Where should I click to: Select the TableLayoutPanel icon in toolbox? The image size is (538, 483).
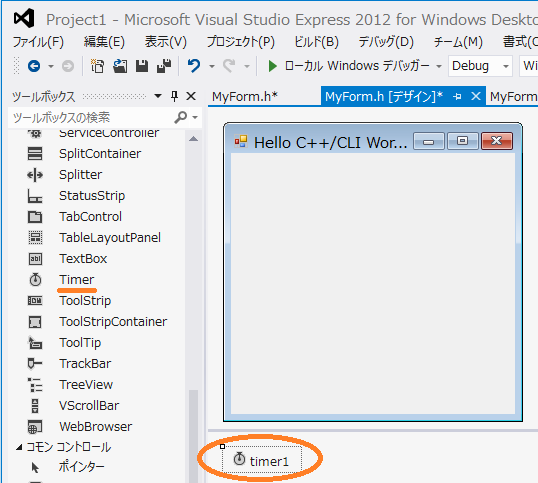point(35,238)
